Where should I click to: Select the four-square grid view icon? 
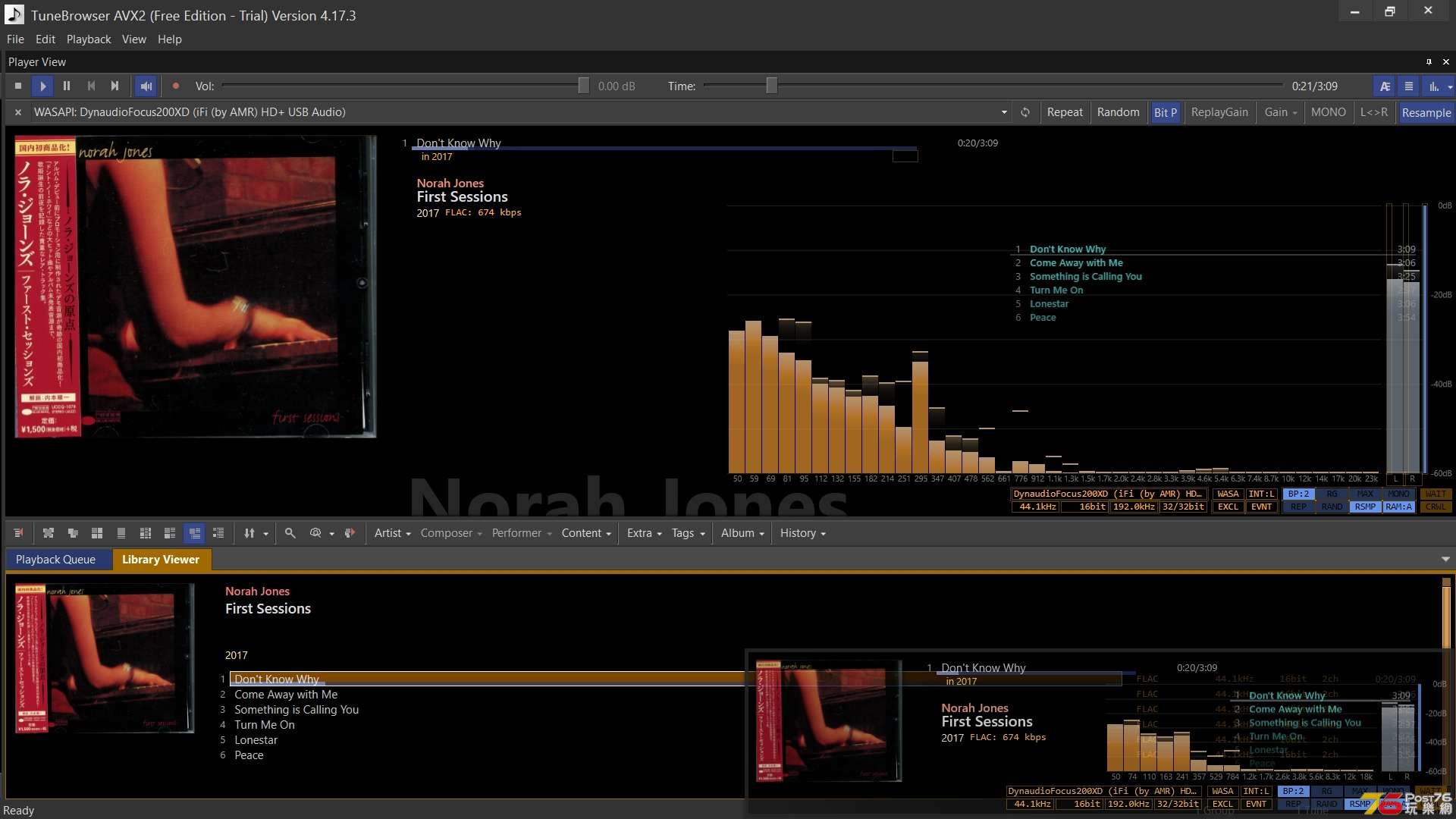pyautogui.click(x=97, y=533)
